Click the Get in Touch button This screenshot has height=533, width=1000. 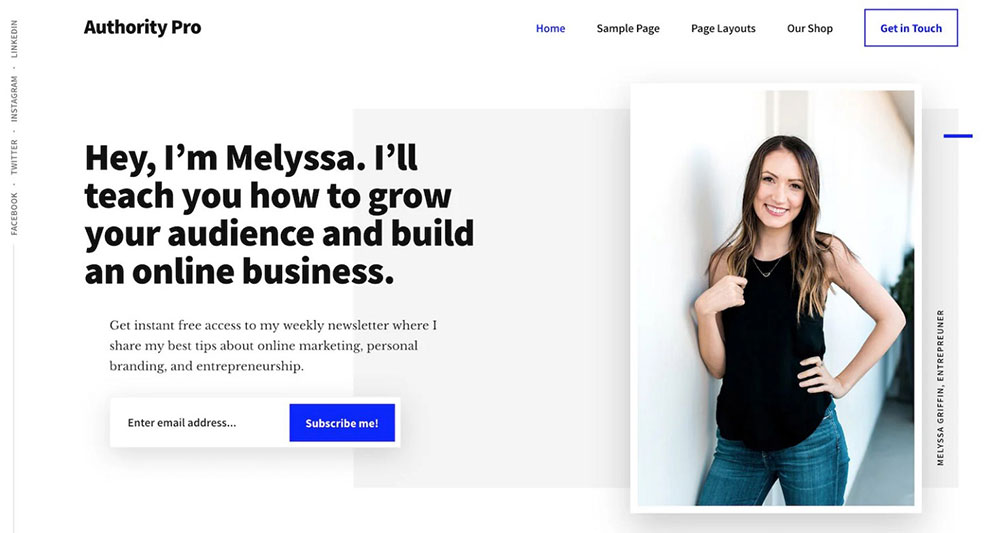[911, 28]
